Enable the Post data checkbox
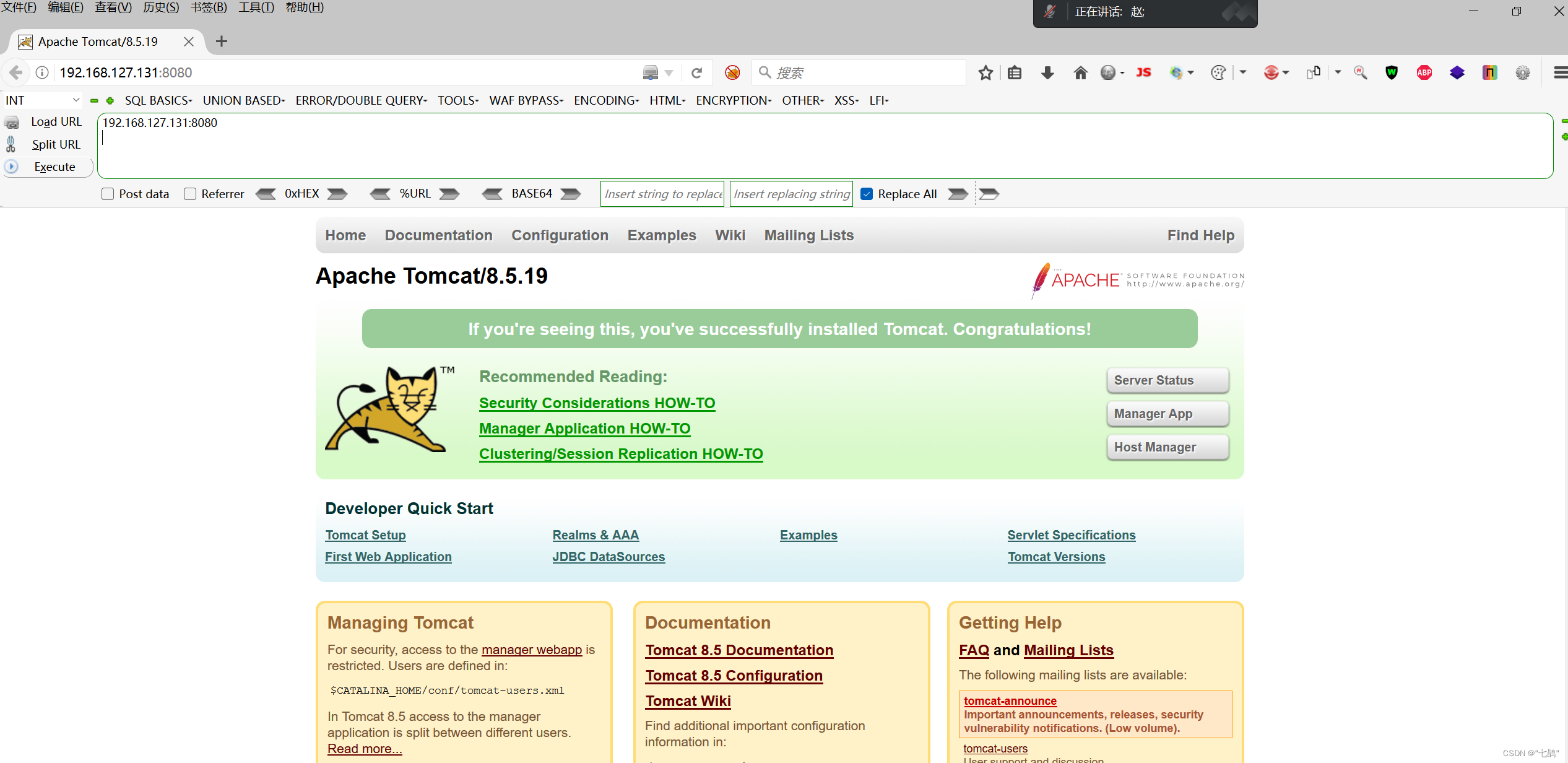 tap(108, 194)
